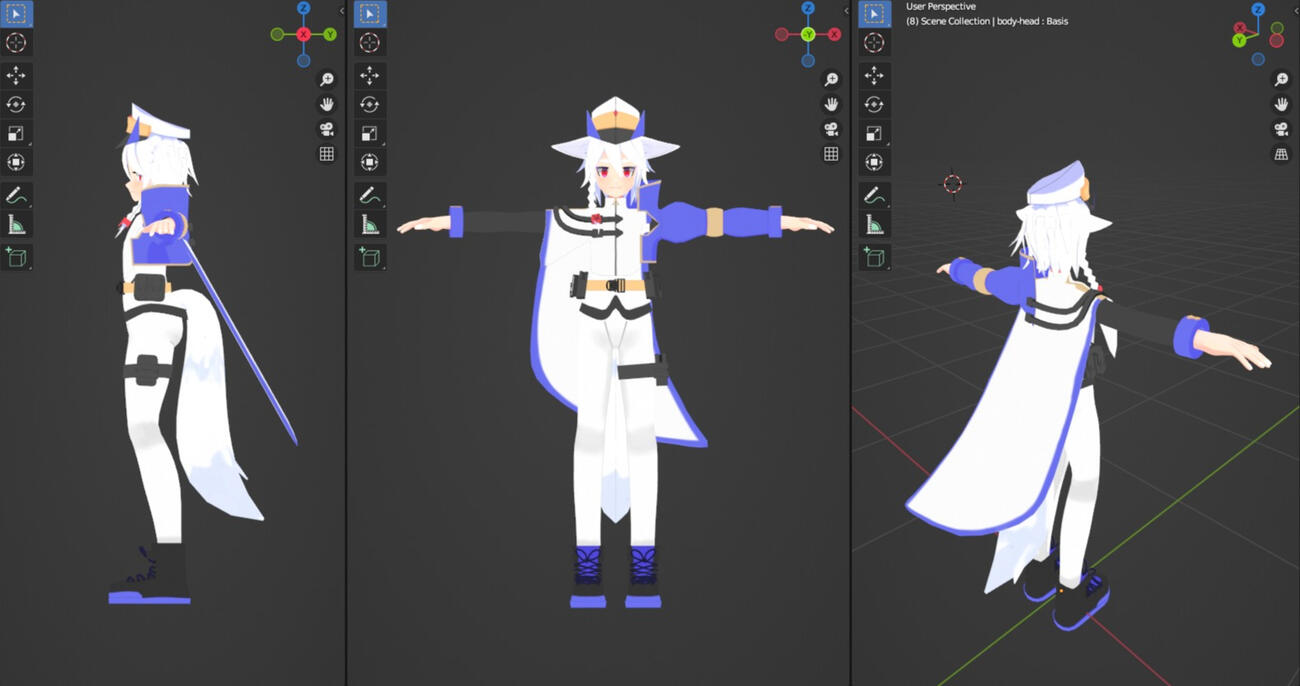The image size is (1300, 686).
Task: Expand the sidebar arrow of middle viewport
Action: point(847,11)
